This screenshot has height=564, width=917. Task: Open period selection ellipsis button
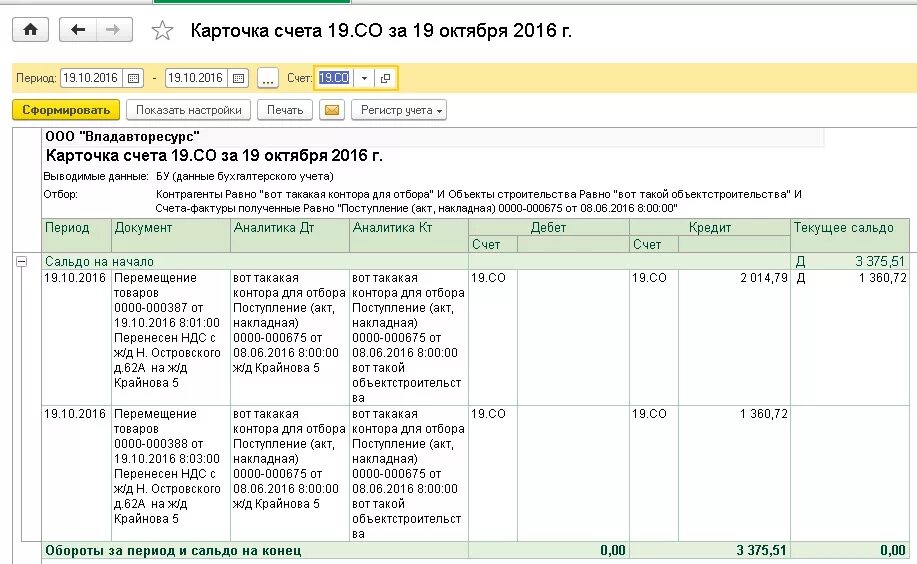pos(267,78)
